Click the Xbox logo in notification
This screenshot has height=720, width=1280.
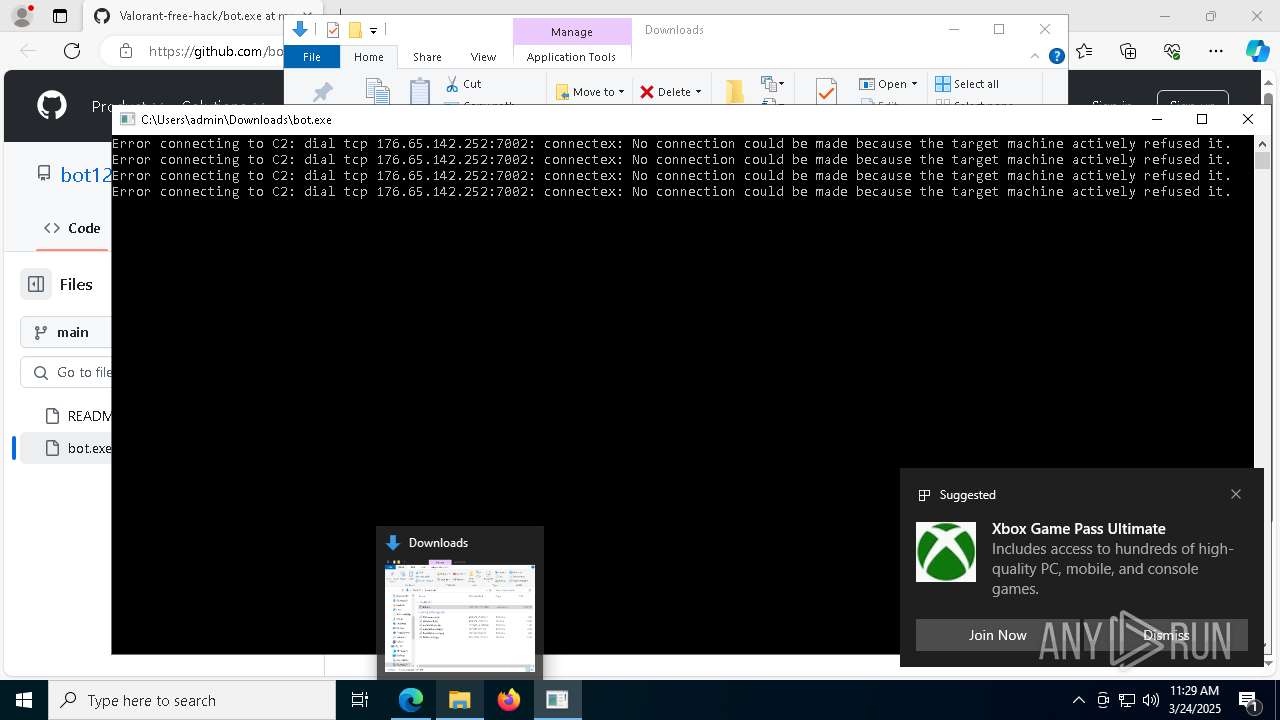point(946,552)
